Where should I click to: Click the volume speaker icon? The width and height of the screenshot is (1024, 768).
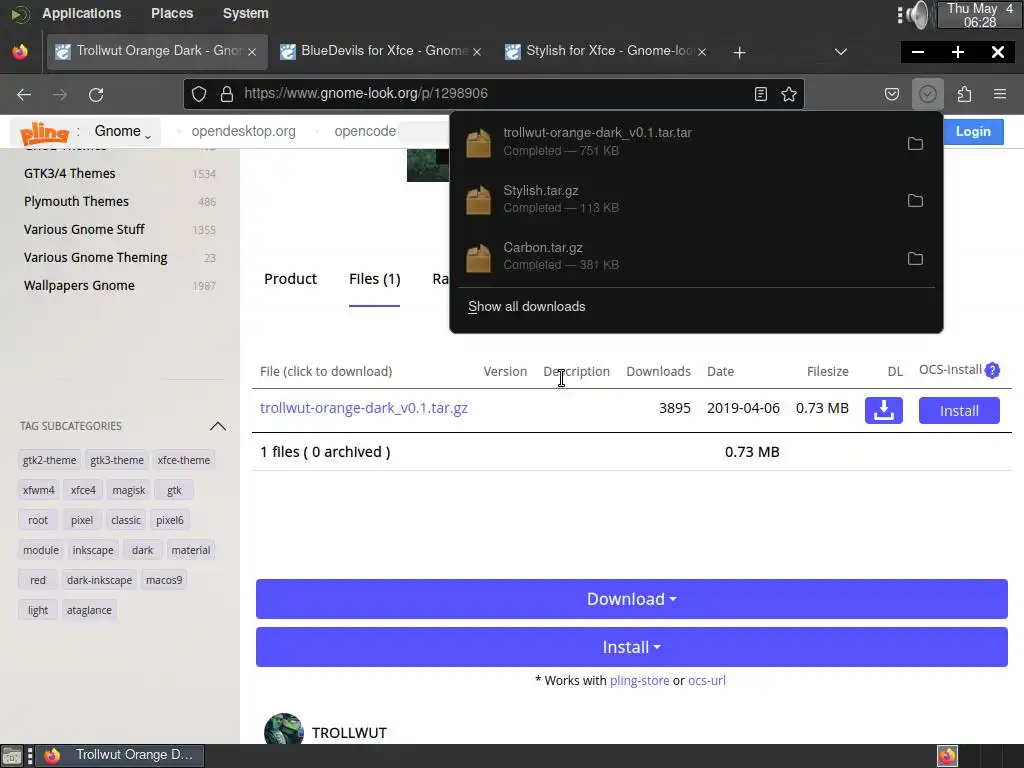point(917,14)
